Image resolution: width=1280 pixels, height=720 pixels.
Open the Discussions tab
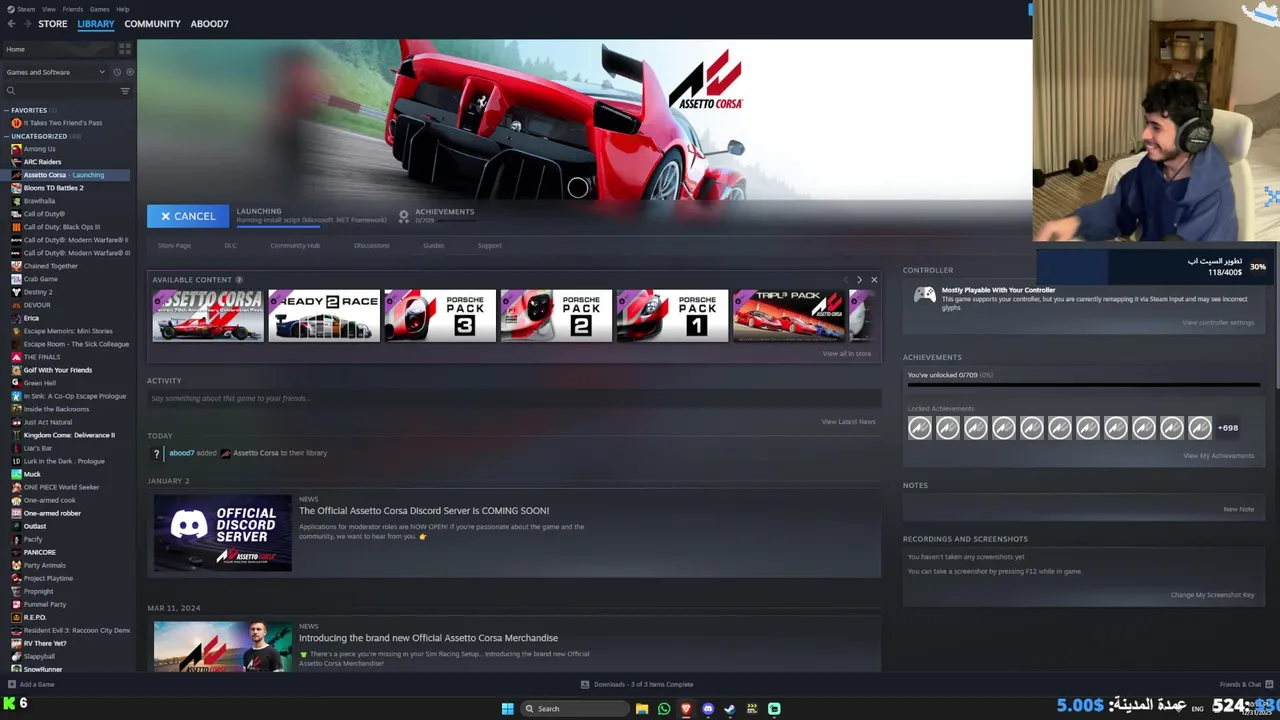pos(371,245)
